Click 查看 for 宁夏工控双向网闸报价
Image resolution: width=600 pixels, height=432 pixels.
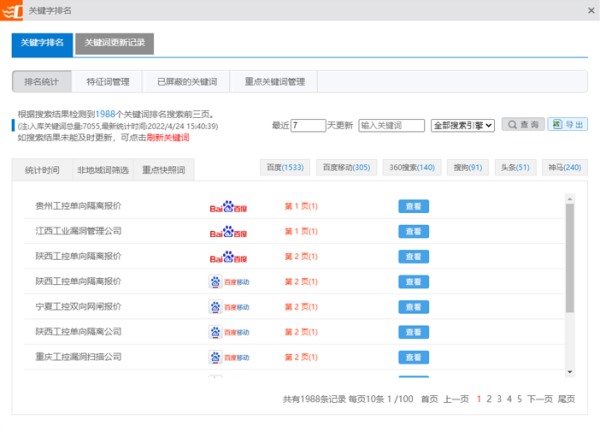click(x=413, y=307)
